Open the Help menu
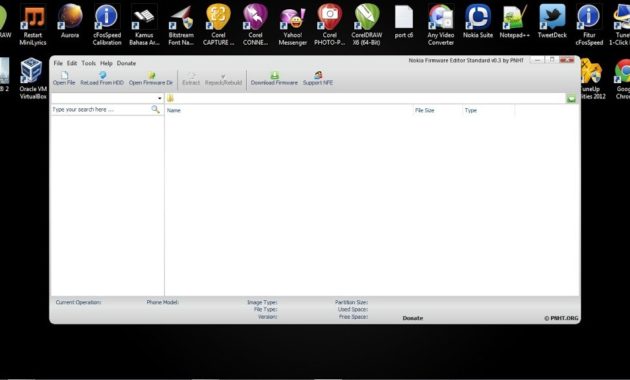Viewport: 630px width, 380px height. [x=106, y=63]
